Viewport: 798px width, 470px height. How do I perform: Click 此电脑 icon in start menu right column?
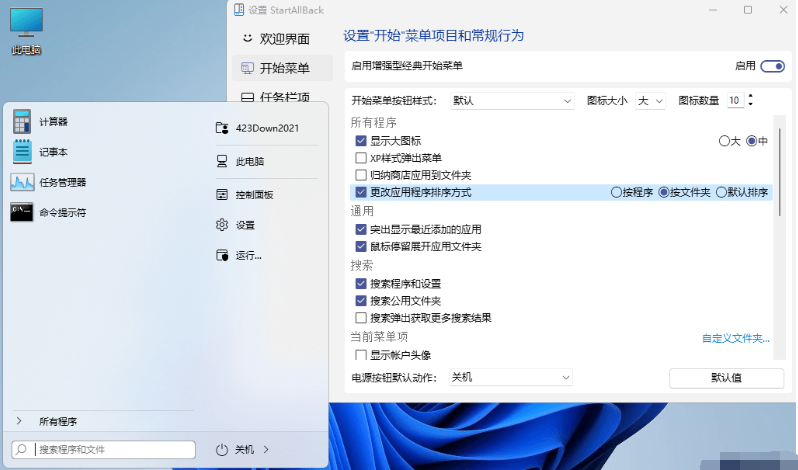click(x=222, y=161)
